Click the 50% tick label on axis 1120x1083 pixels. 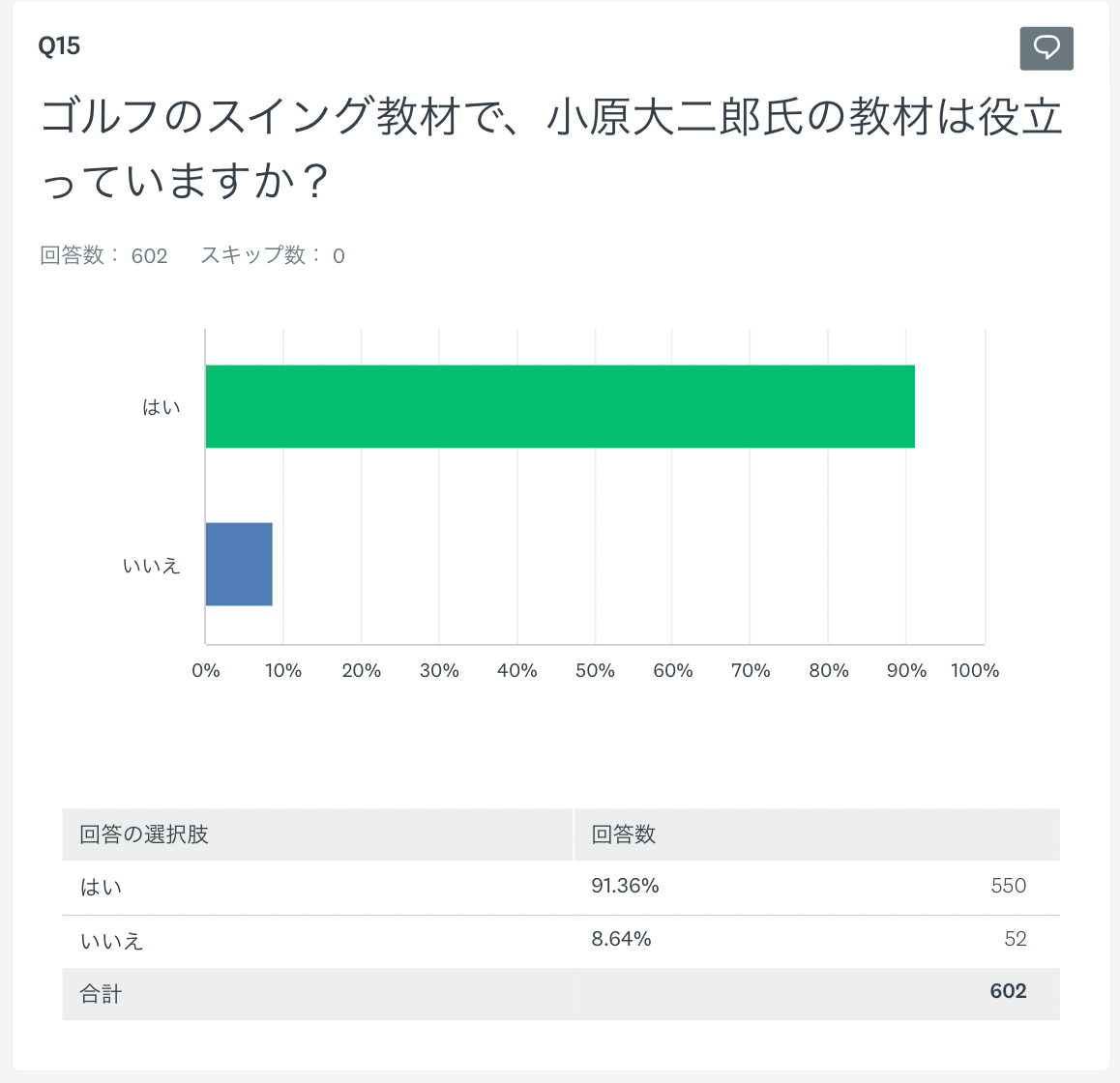[x=595, y=671]
